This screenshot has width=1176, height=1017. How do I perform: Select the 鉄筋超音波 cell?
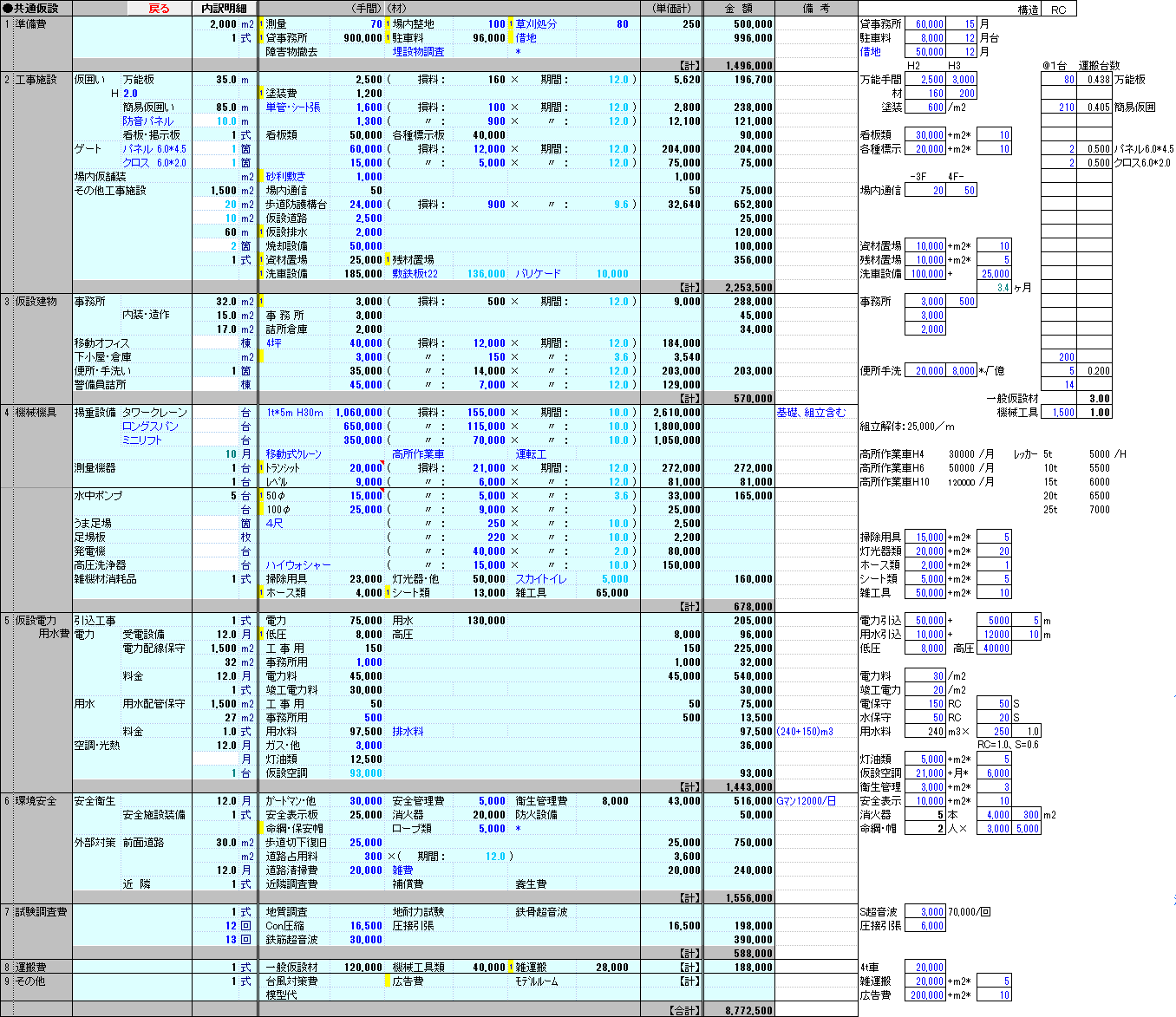click(x=291, y=940)
